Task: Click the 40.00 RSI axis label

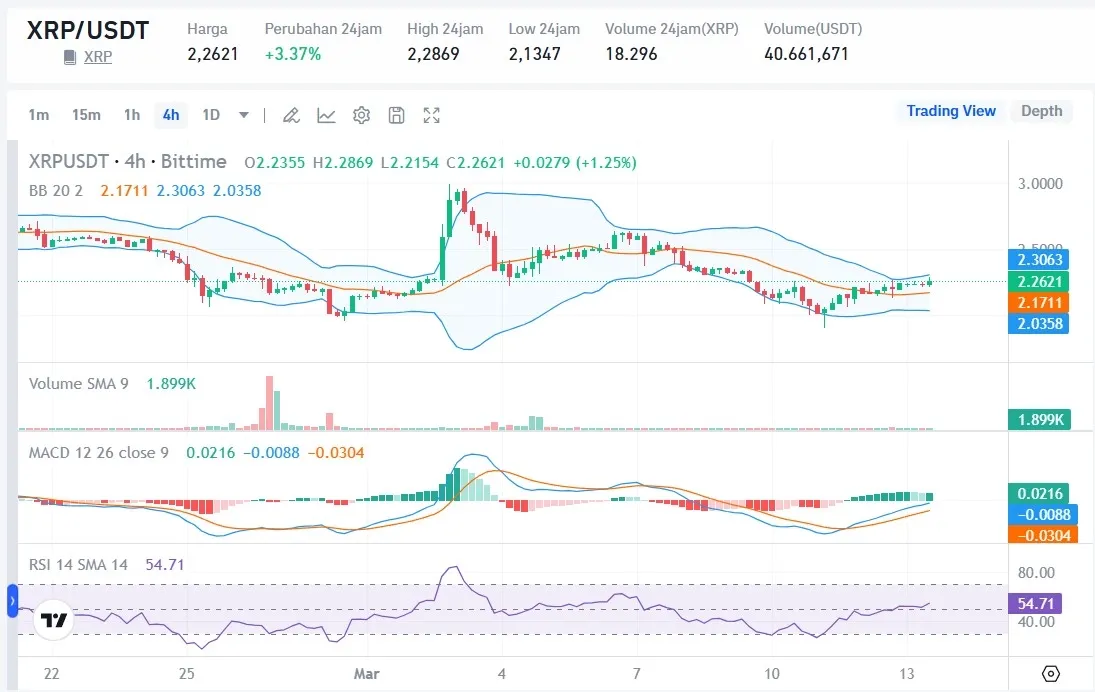Action: [1036, 621]
